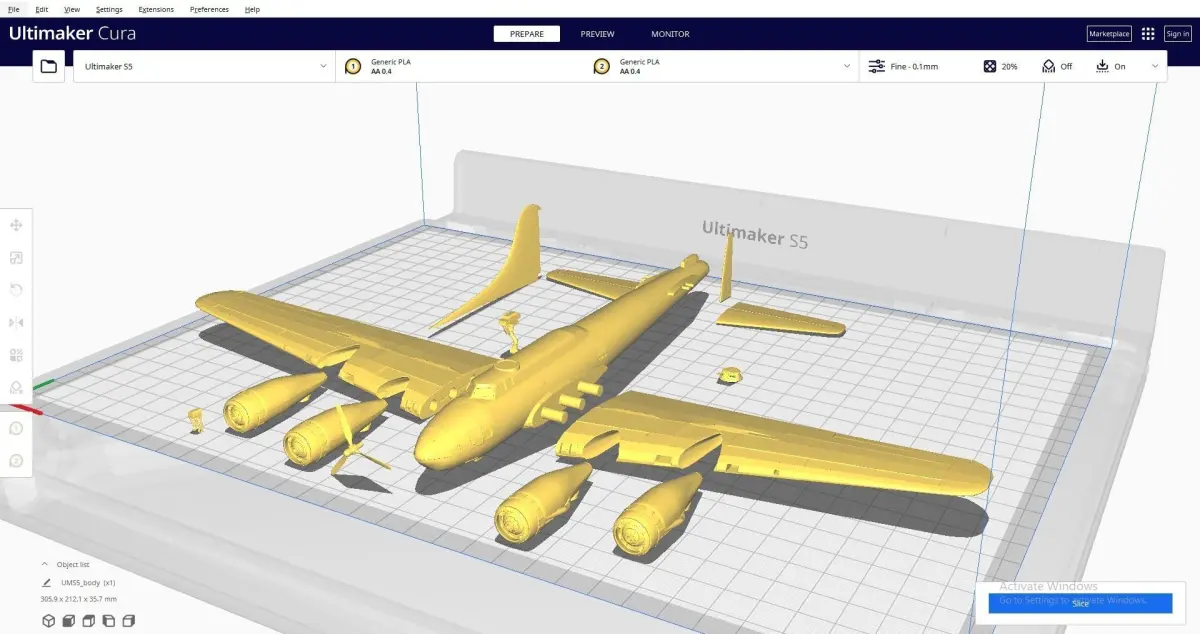Select the Rotate tool in left toolbar
Viewport: 1200px width, 634px height.
click(x=16, y=290)
